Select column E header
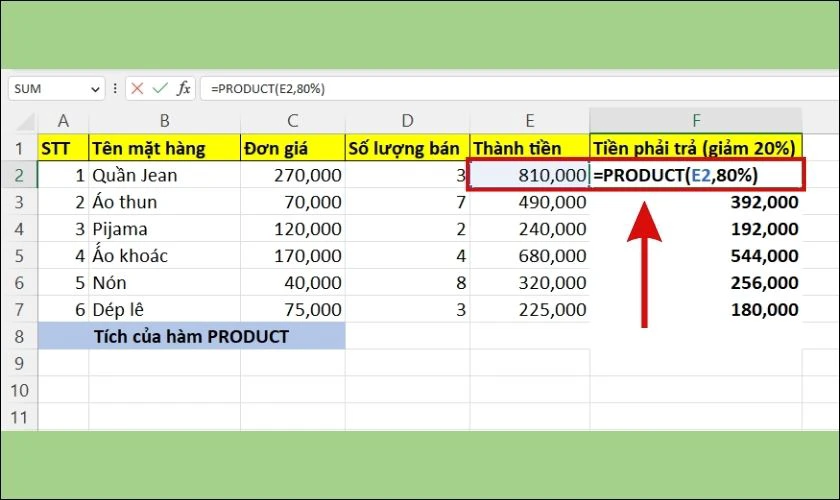 [x=529, y=121]
